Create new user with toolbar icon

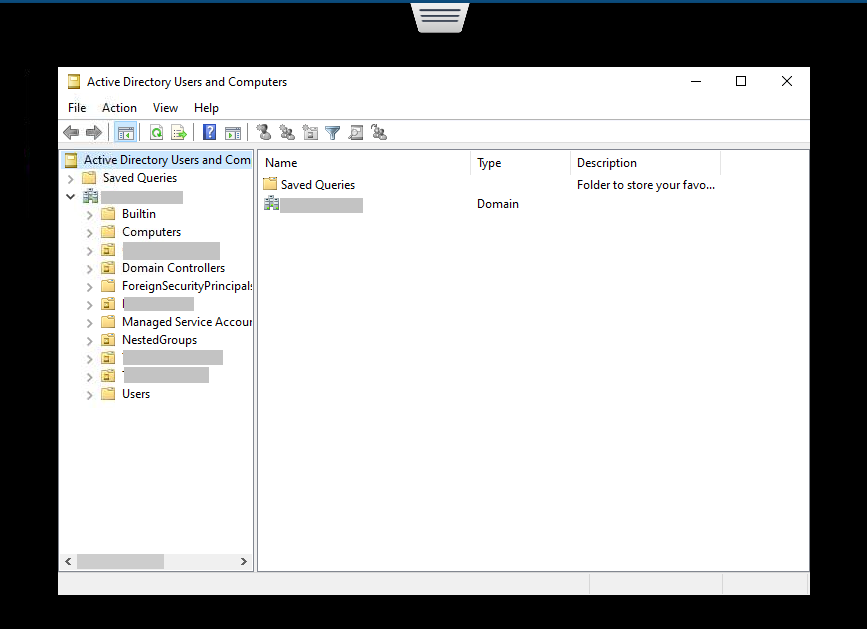coord(264,132)
